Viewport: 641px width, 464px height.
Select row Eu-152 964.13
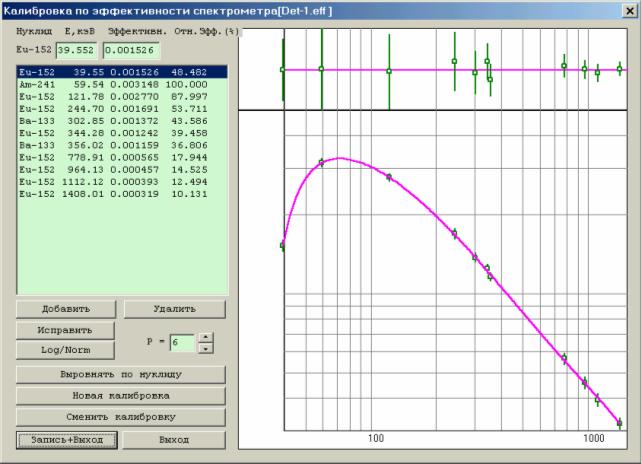click(x=122, y=170)
